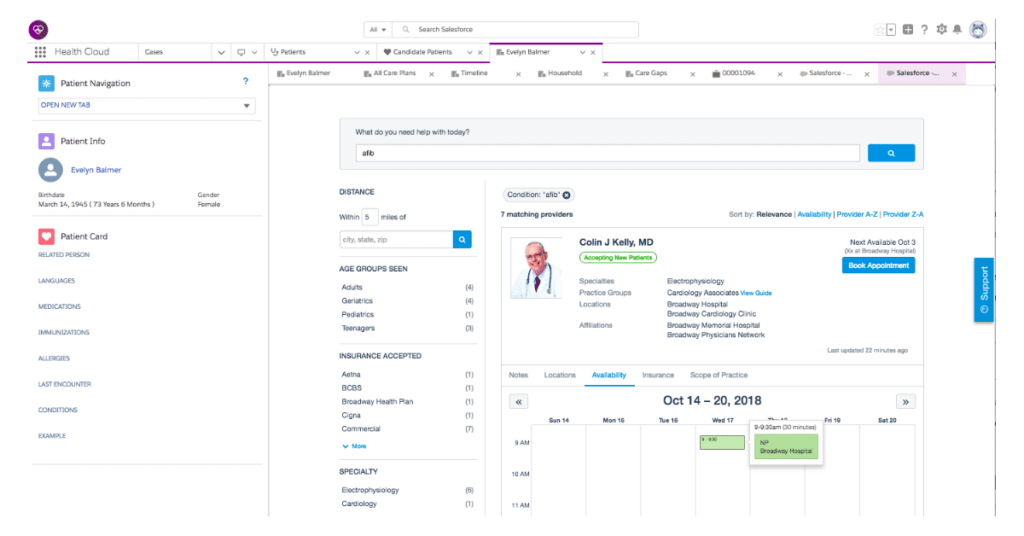Switch to the Scope of Practice tab
Screen dimensions: 1024x536
click(718, 375)
